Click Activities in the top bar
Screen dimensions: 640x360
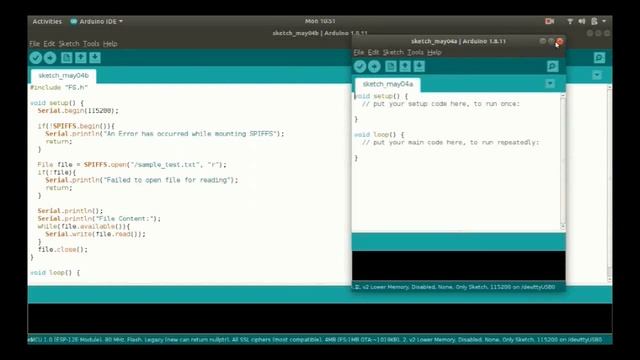coord(47,21)
